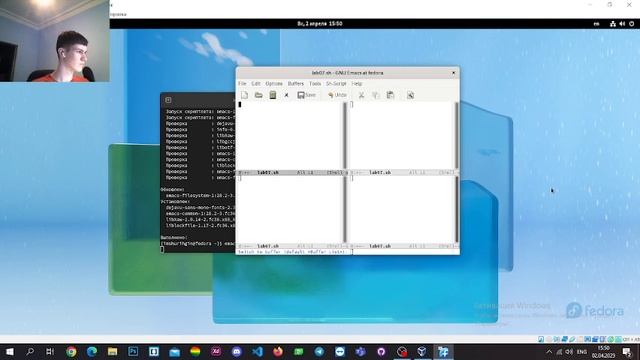
Task: Click the Paste clipboard icon in Emacs
Action: (390, 95)
